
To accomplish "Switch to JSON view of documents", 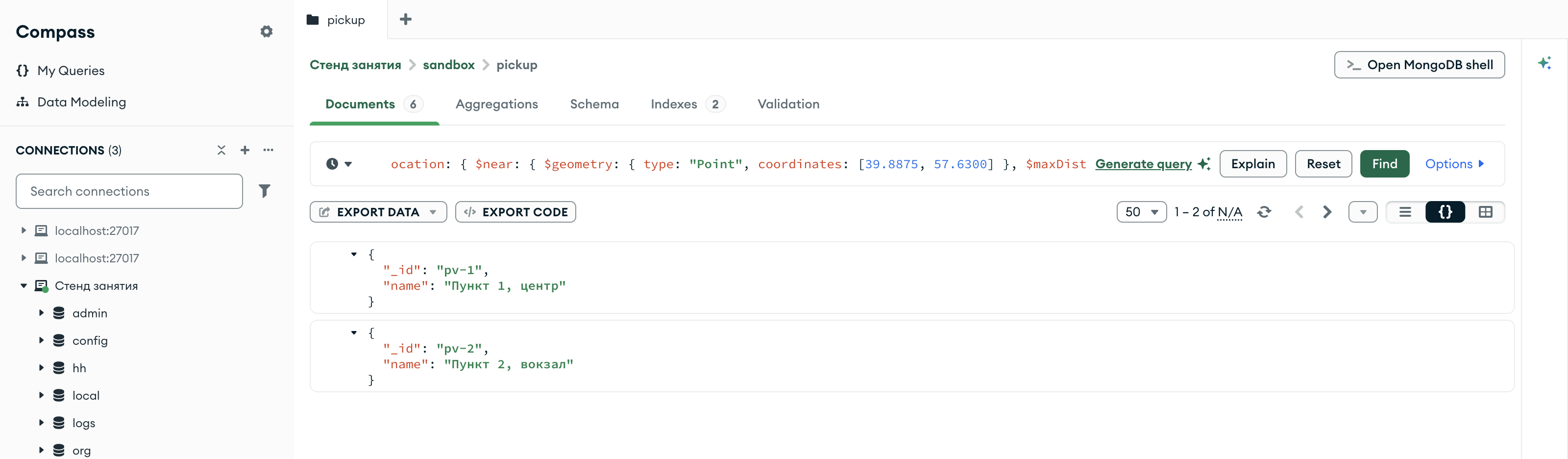I will [x=1445, y=212].
